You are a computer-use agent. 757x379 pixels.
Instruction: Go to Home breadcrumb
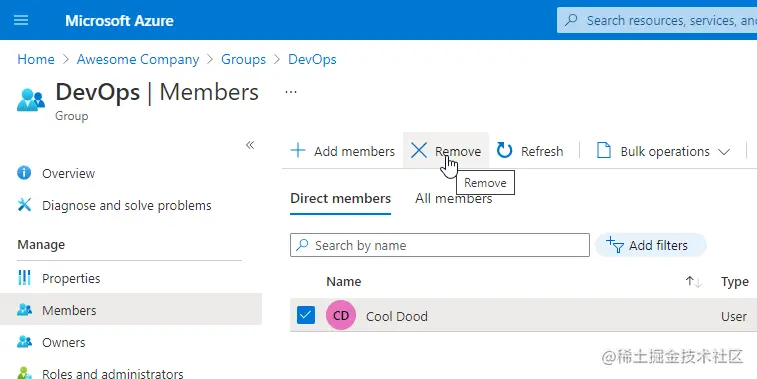tap(36, 59)
